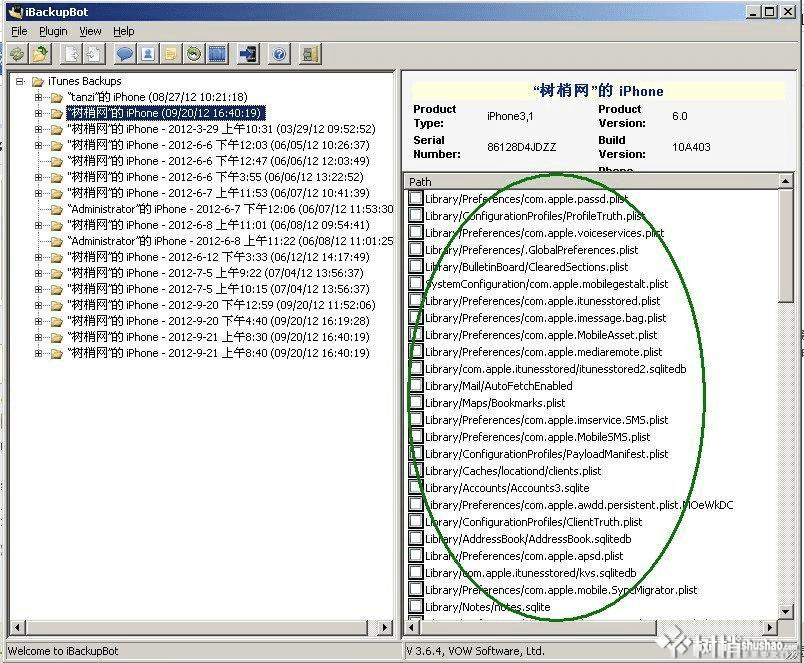This screenshot has width=804, height=663.
Task: Click the folder icon for the 06/06/12 12:03:49 backup
Action: point(56,162)
